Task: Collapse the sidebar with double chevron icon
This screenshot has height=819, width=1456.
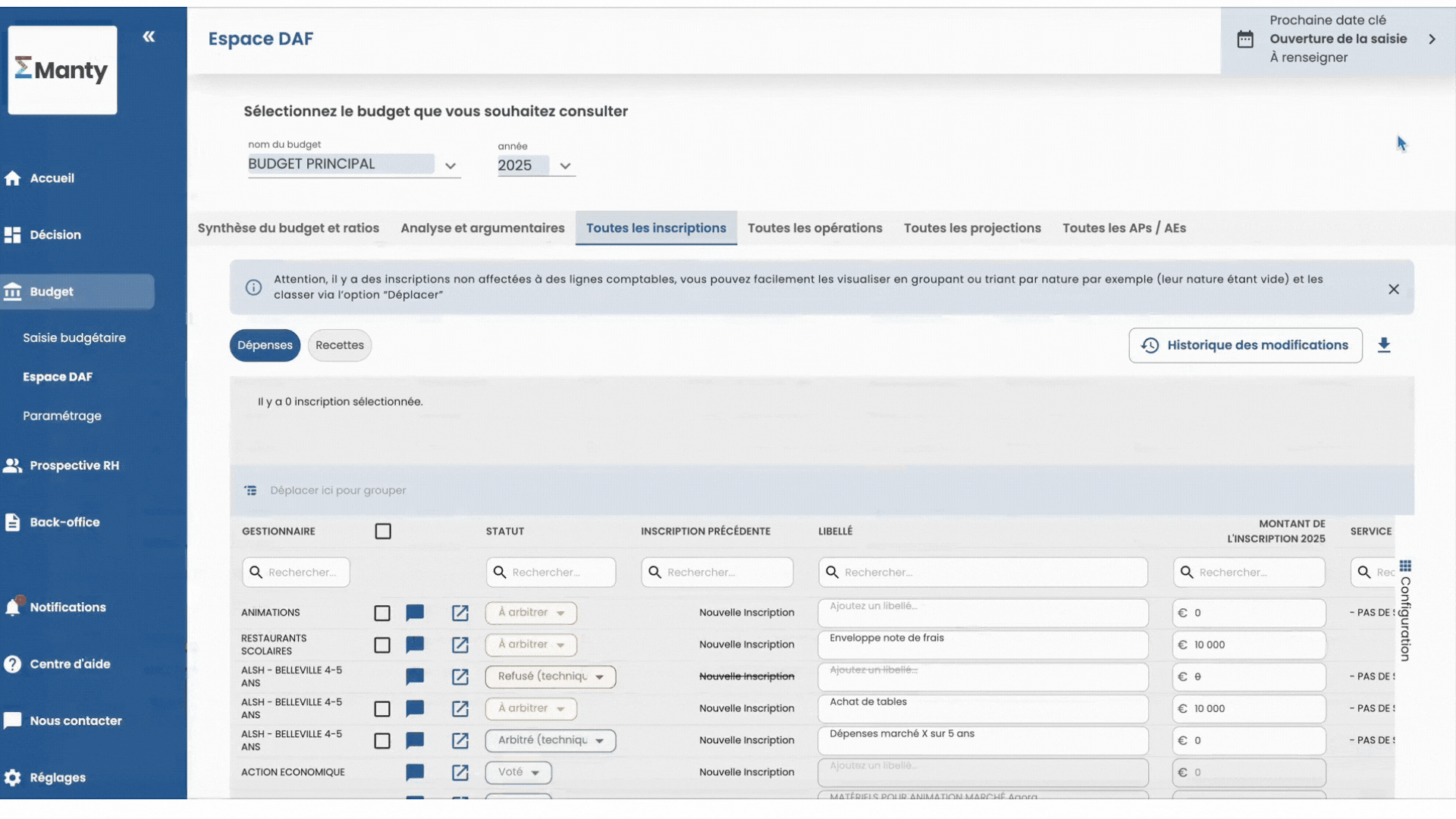Action: (149, 36)
